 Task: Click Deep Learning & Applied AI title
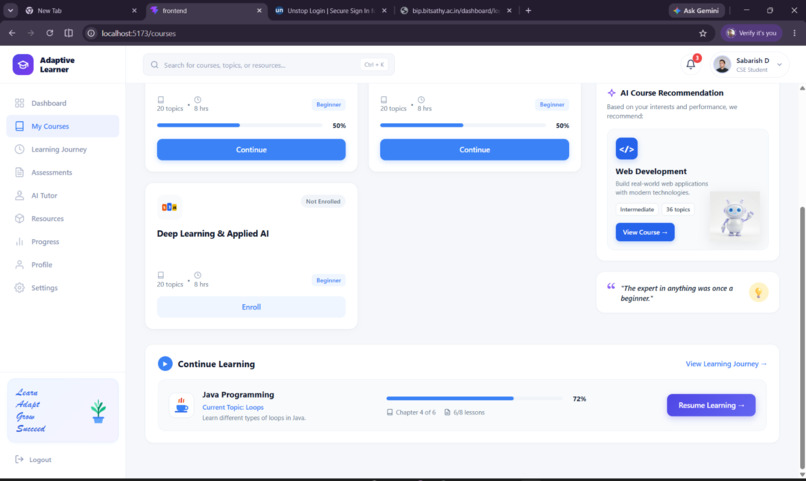tap(213, 234)
